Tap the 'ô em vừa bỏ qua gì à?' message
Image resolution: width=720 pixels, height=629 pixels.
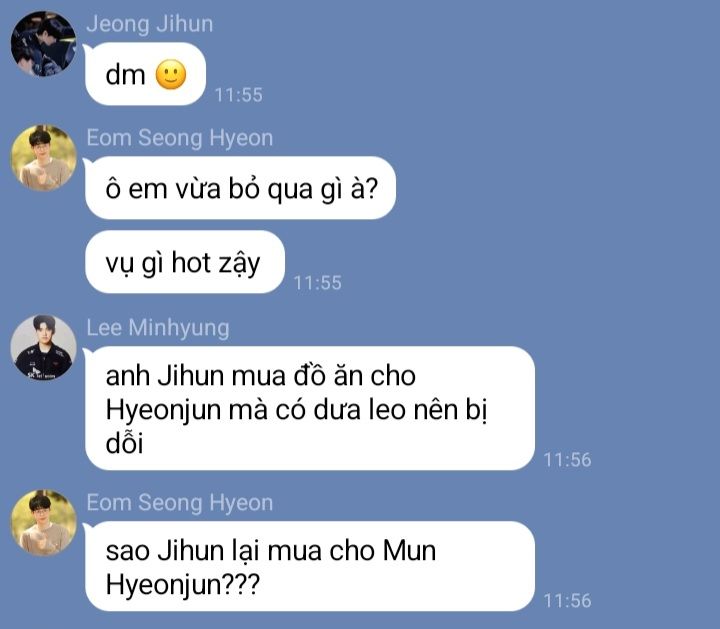pyautogui.click(x=240, y=188)
